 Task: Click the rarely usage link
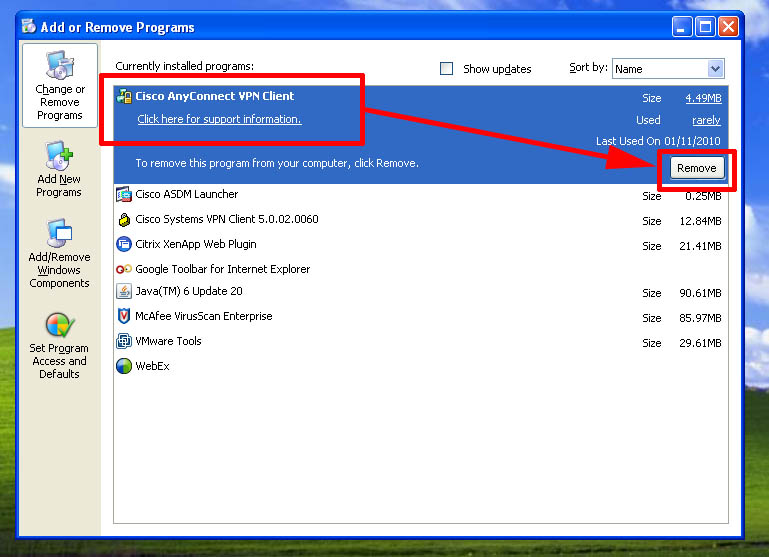[x=706, y=120]
